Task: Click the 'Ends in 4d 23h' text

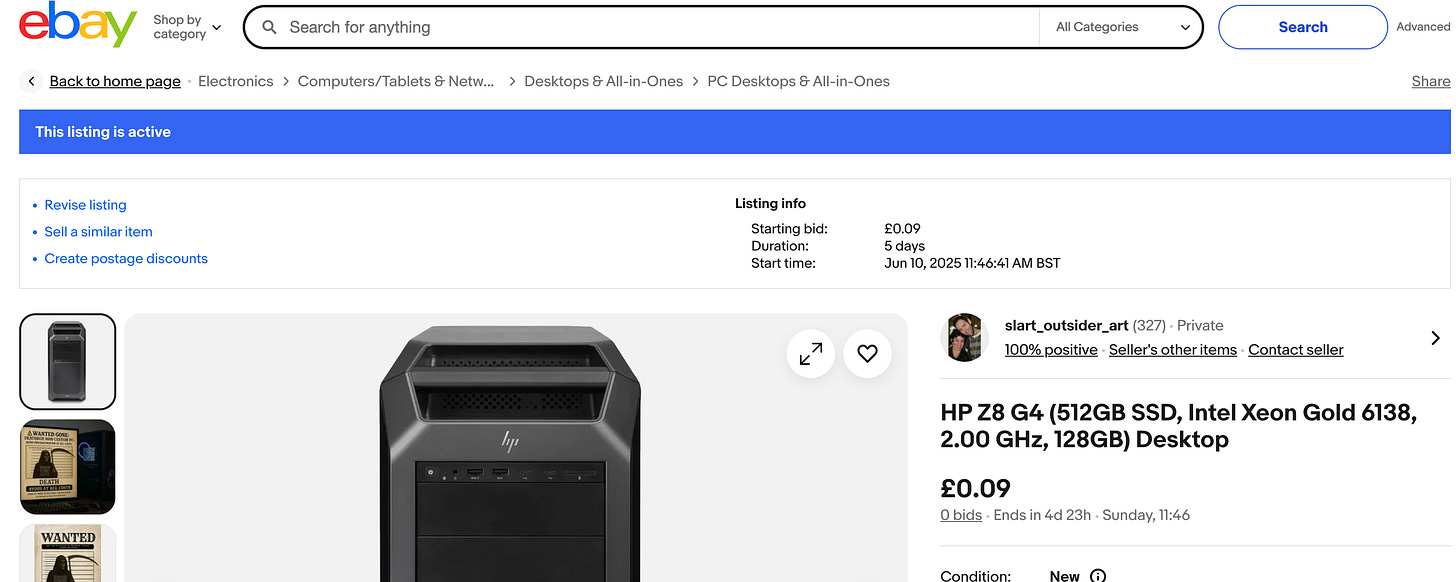Action: (x=1044, y=516)
